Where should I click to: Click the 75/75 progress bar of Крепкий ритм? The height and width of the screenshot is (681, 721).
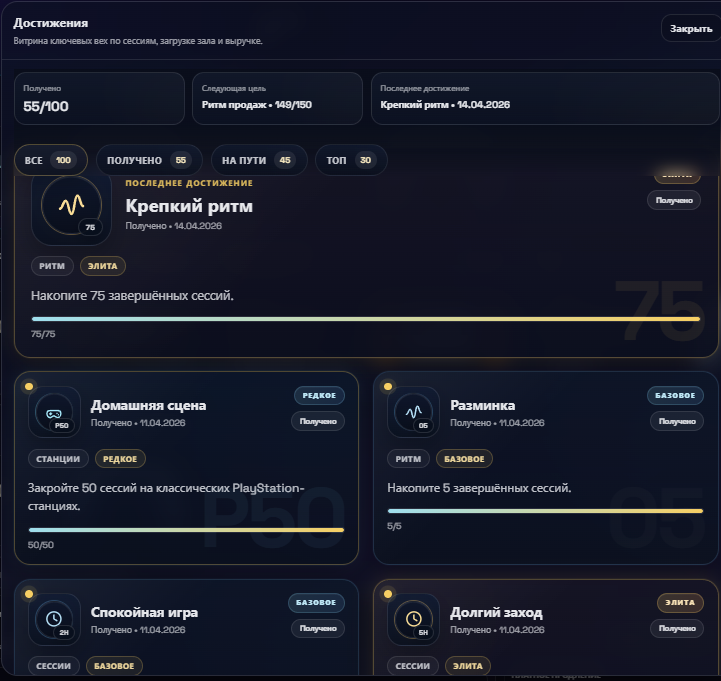point(366,319)
